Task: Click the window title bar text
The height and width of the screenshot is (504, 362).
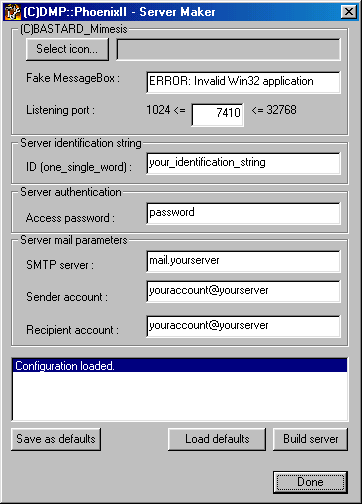Action: [119, 12]
